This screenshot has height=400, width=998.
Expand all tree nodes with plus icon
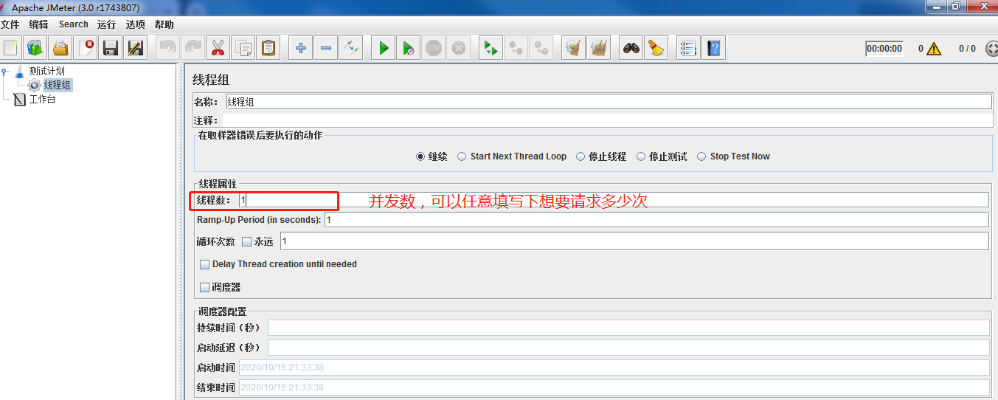pos(300,48)
